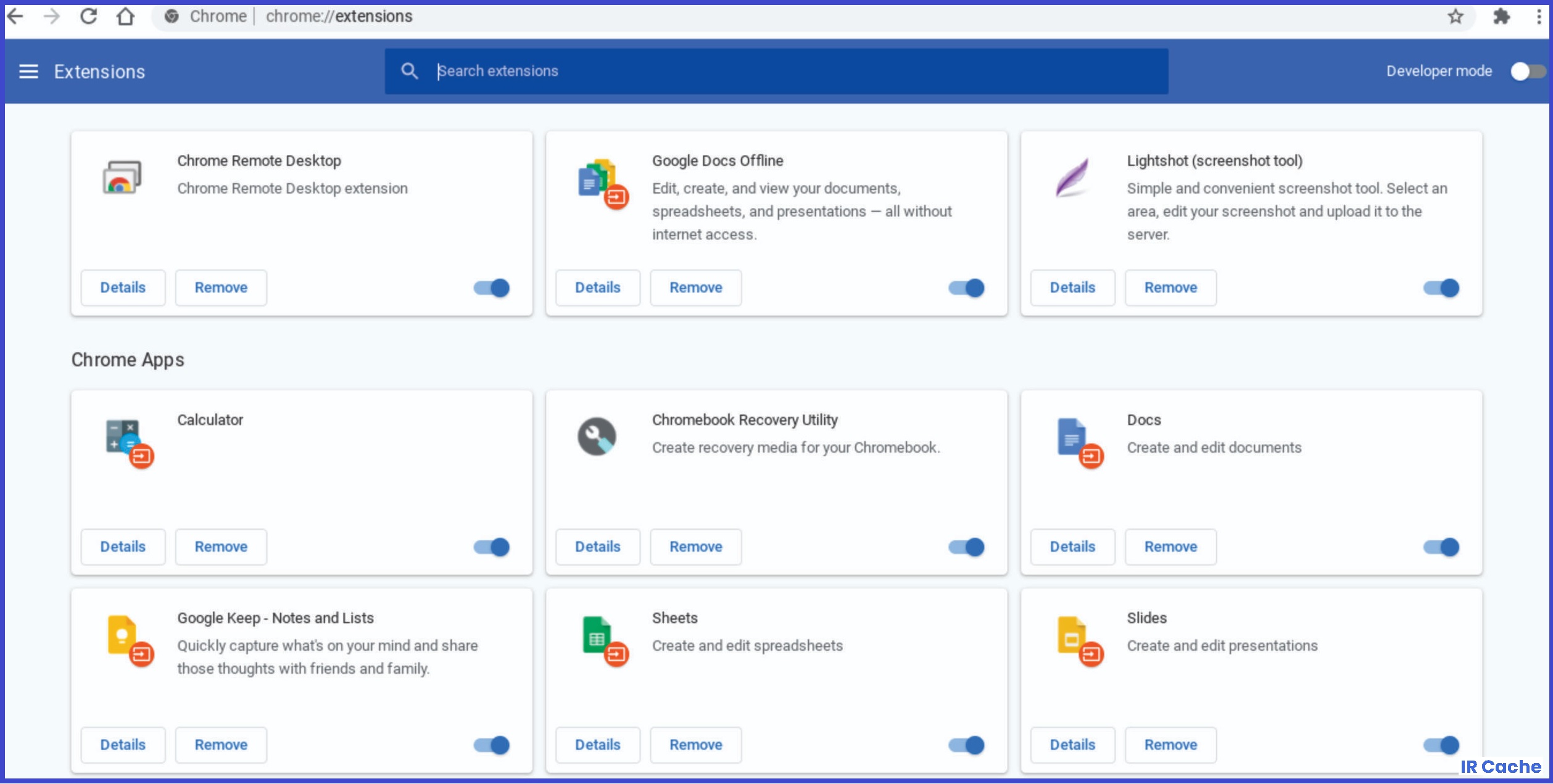Click the Chromebook Recovery Utility wrench icon
Image resolution: width=1553 pixels, height=784 pixels.
point(597,437)
